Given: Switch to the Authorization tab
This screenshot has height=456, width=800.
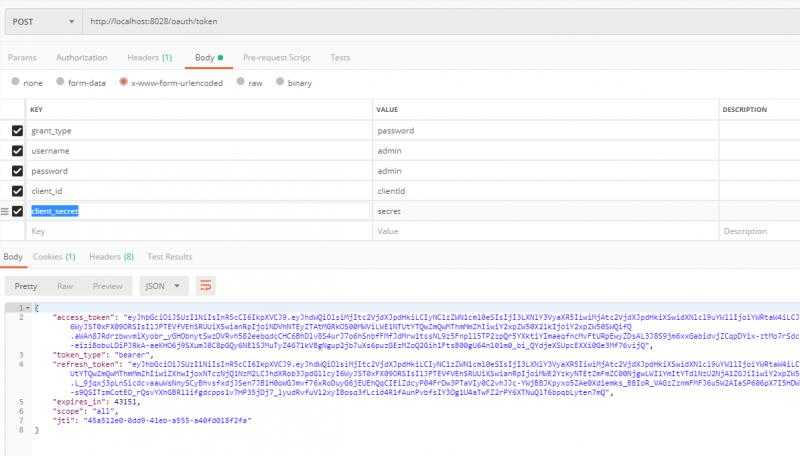Looking at the screenshot, I should 82,58.
